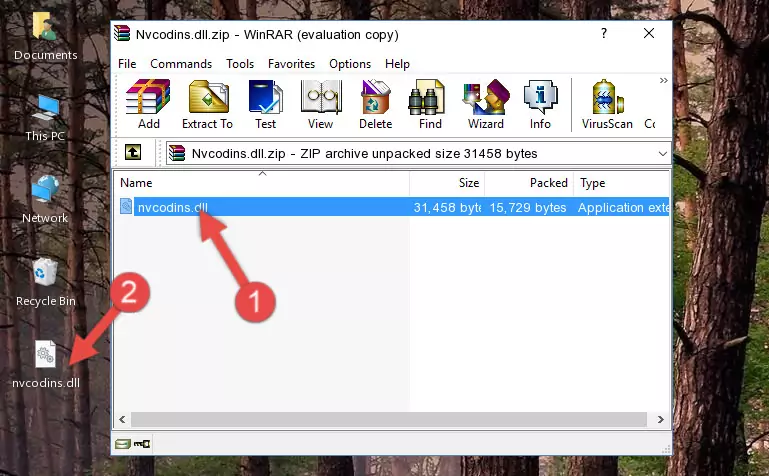Screen dimensions: 769x476
Task: Run the Test archive tool
Action: (265, 104)
